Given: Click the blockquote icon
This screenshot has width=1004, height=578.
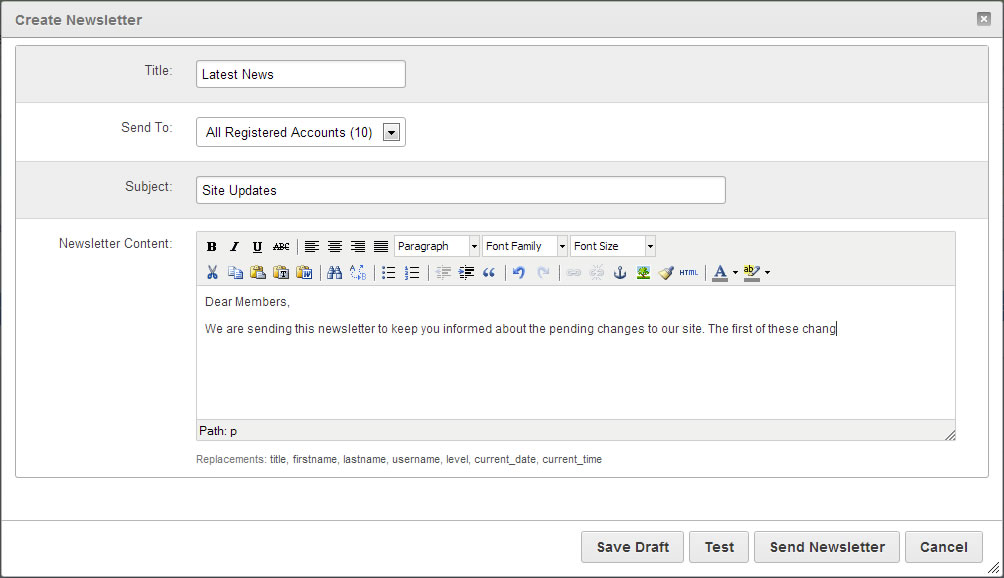Looking at the screenshot, I should point(489,273).
